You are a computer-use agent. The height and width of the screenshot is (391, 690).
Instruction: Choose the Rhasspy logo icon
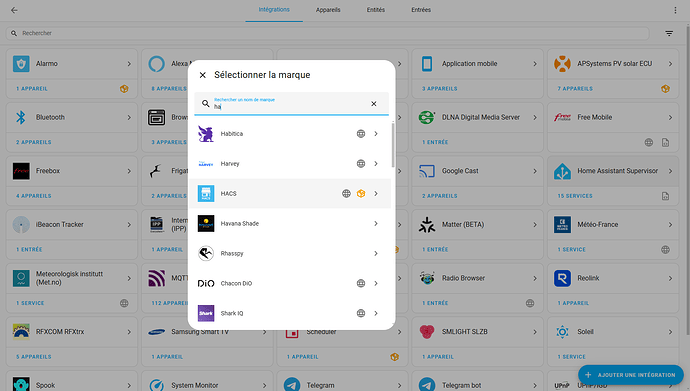pyautogui.click(x=206, y=253)
